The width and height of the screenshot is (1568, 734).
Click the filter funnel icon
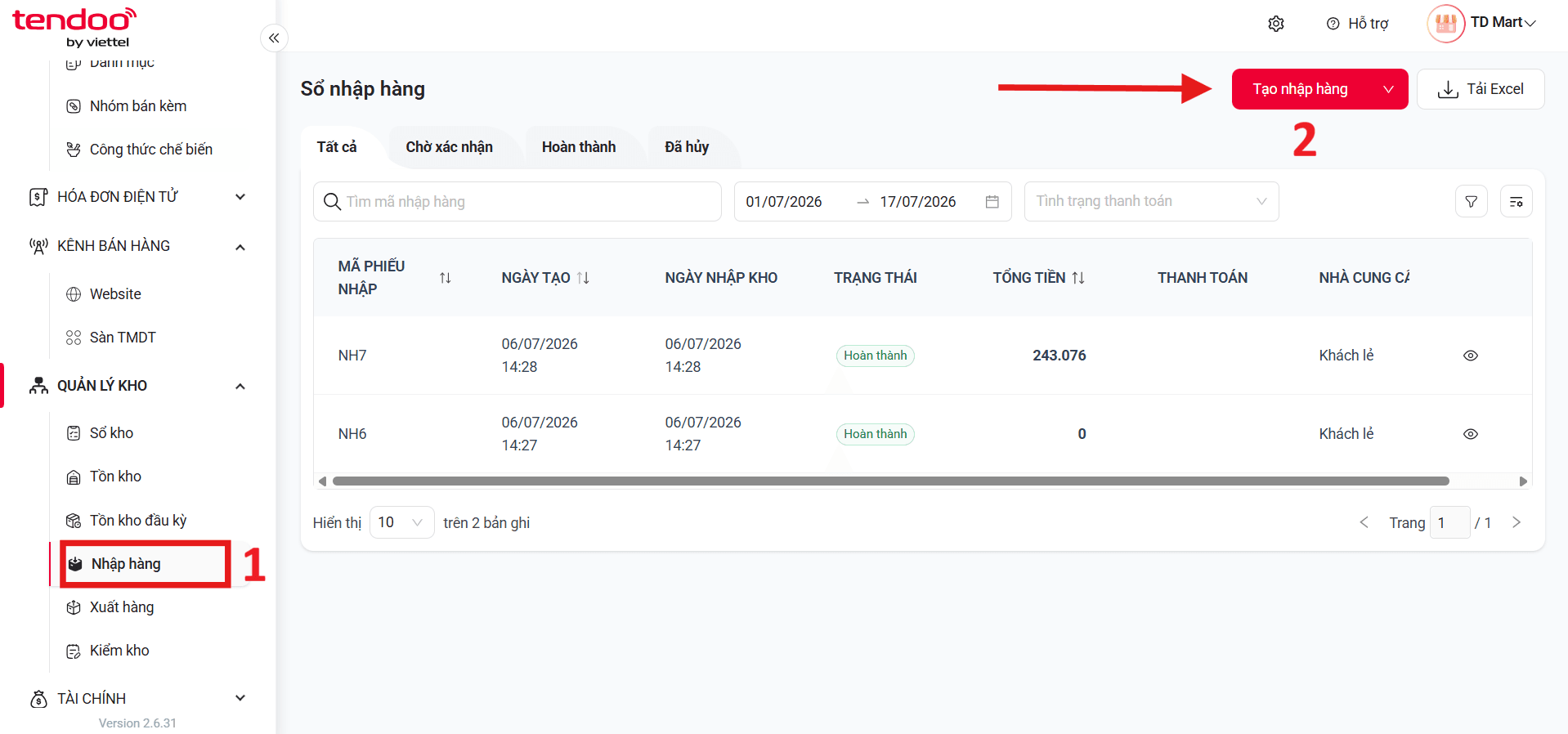[1472, 202]
